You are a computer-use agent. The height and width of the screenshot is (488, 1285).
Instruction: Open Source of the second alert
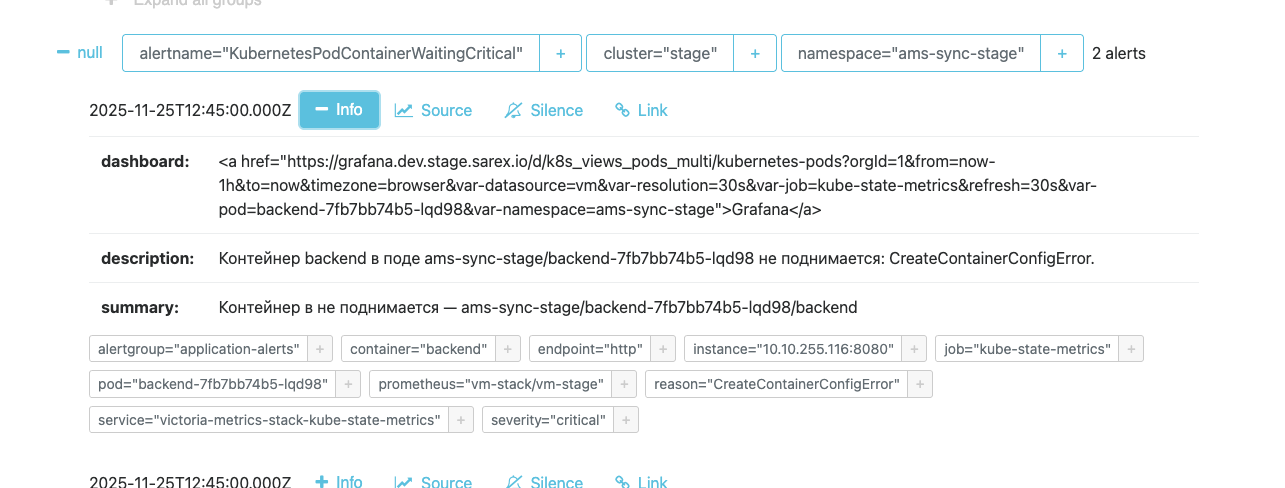pyautogui.click(x=433, y=482)
